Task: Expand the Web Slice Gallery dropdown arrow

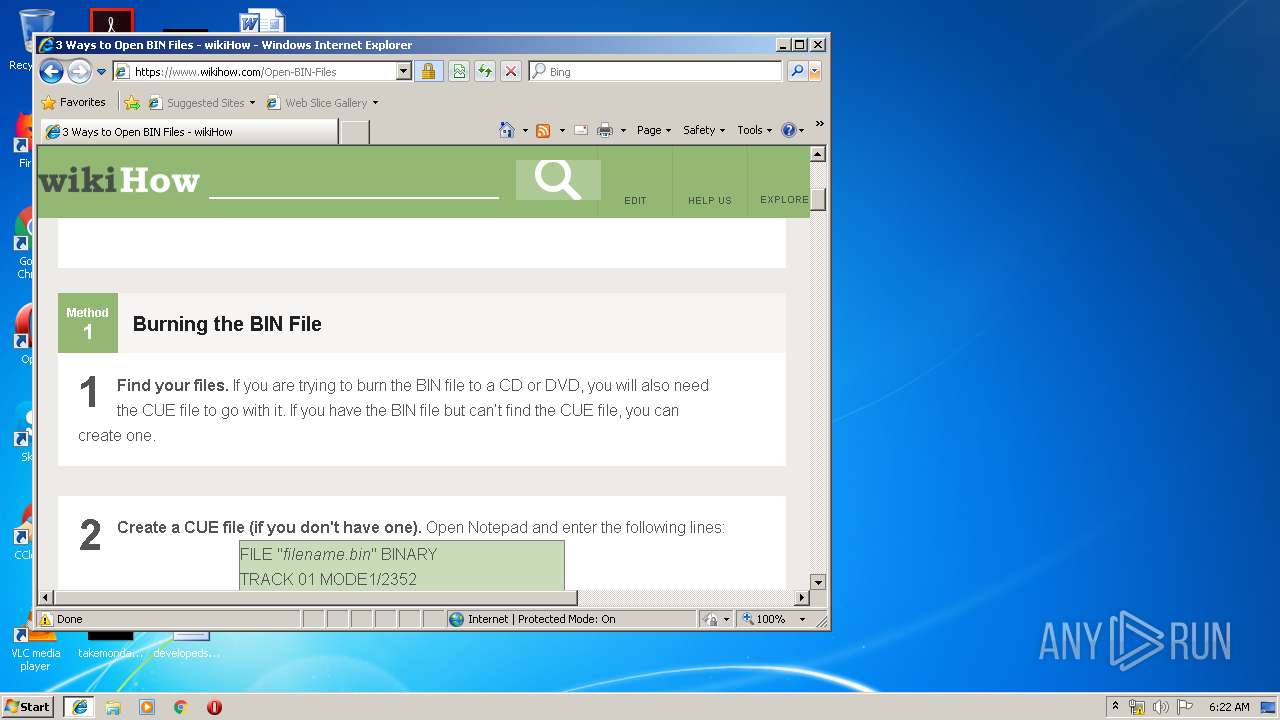Action: (x=375, y=103)
